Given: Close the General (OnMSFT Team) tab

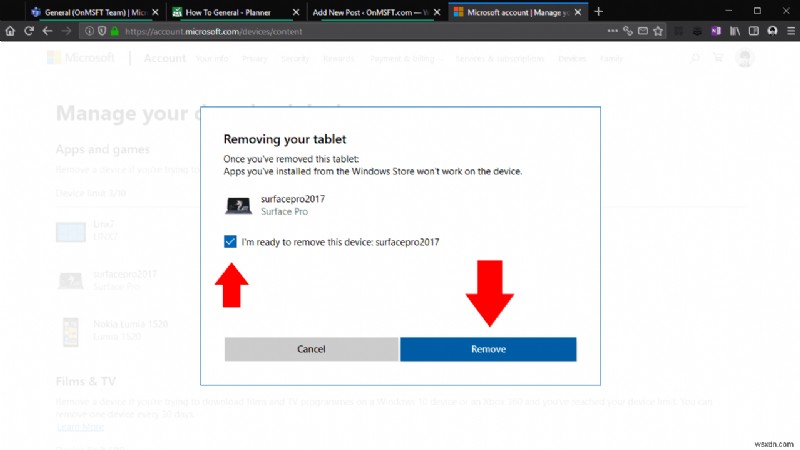Looking at the screenshot, I should (155, 12).
